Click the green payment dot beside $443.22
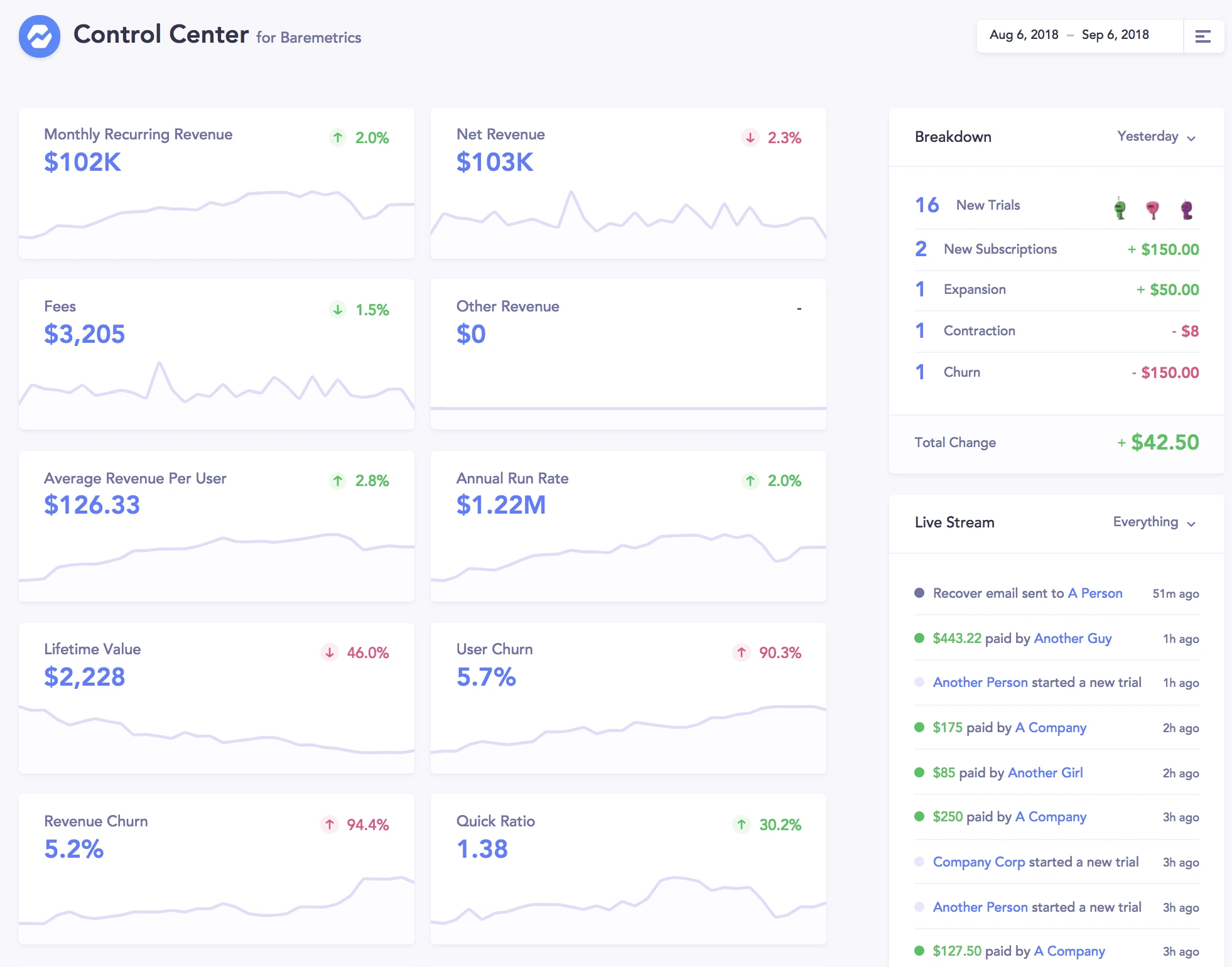 pos(919,638)
